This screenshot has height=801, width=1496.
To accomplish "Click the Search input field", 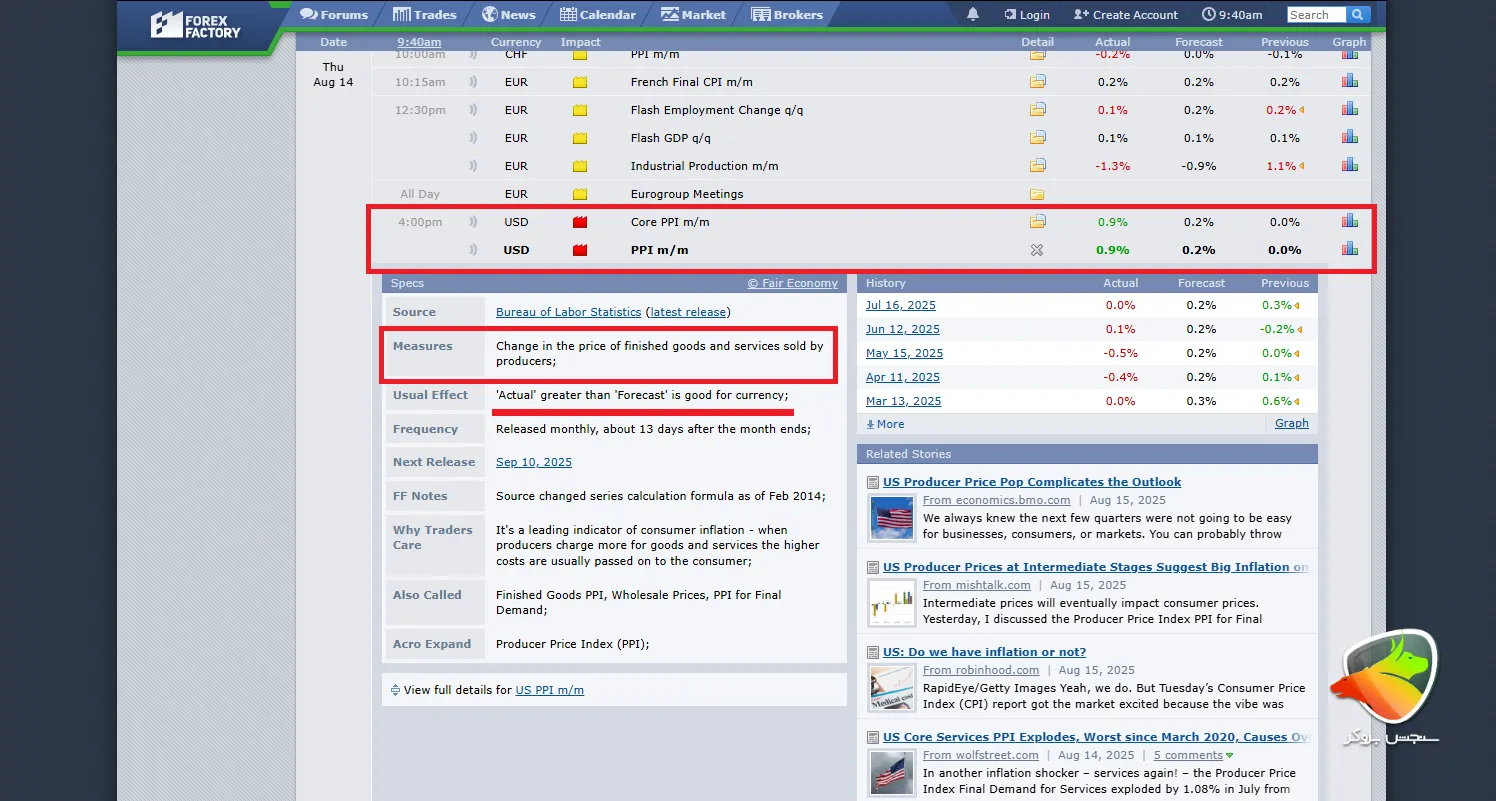I will [x=1314, y=15].
